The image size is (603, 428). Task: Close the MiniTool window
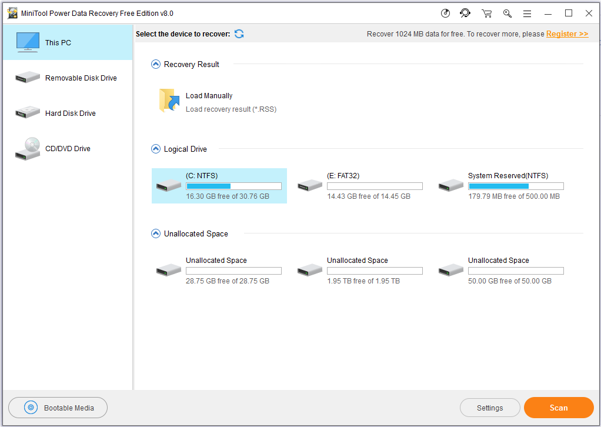[589, 13]
